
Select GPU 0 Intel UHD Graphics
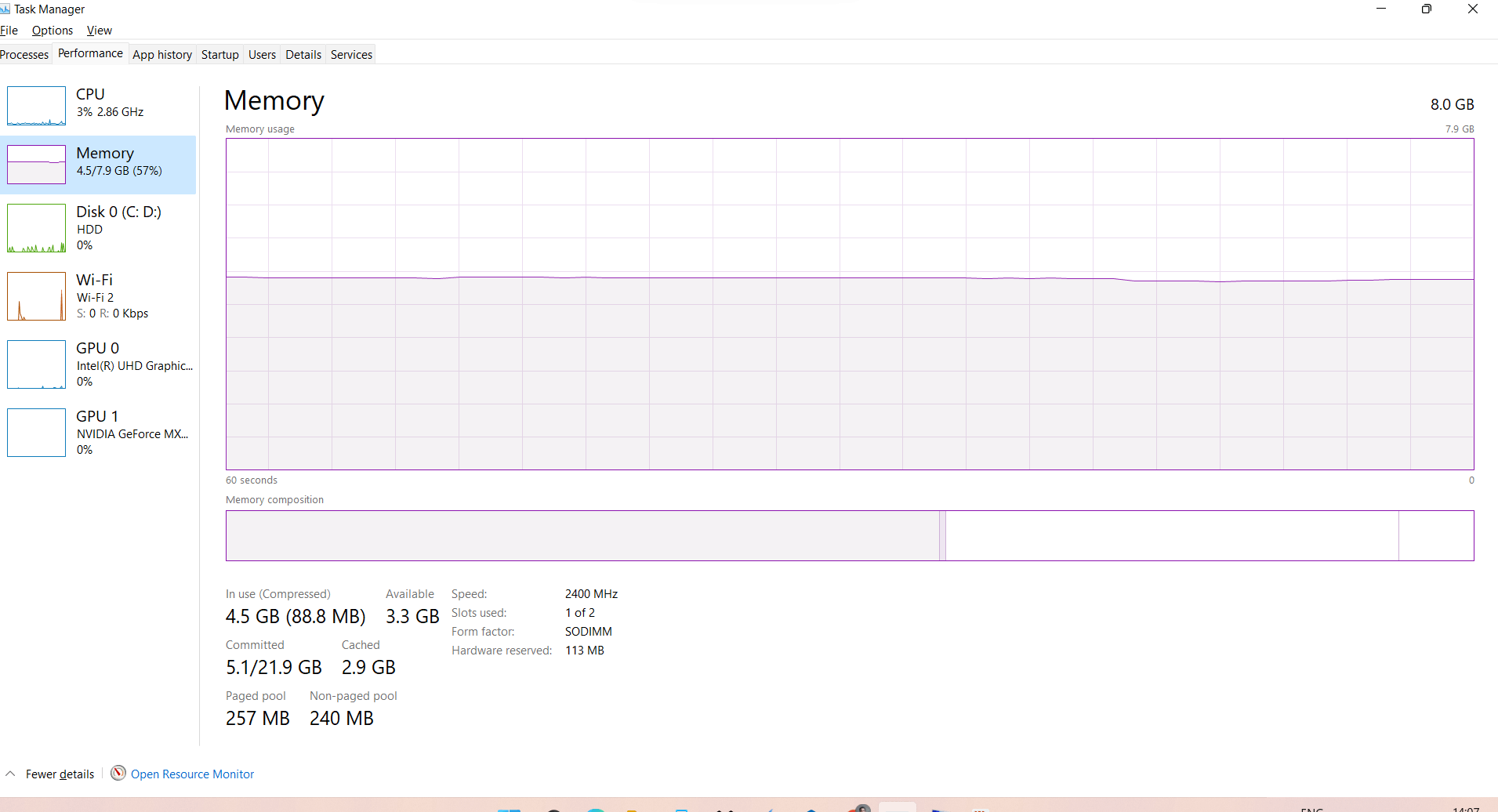tap(98, 364)
